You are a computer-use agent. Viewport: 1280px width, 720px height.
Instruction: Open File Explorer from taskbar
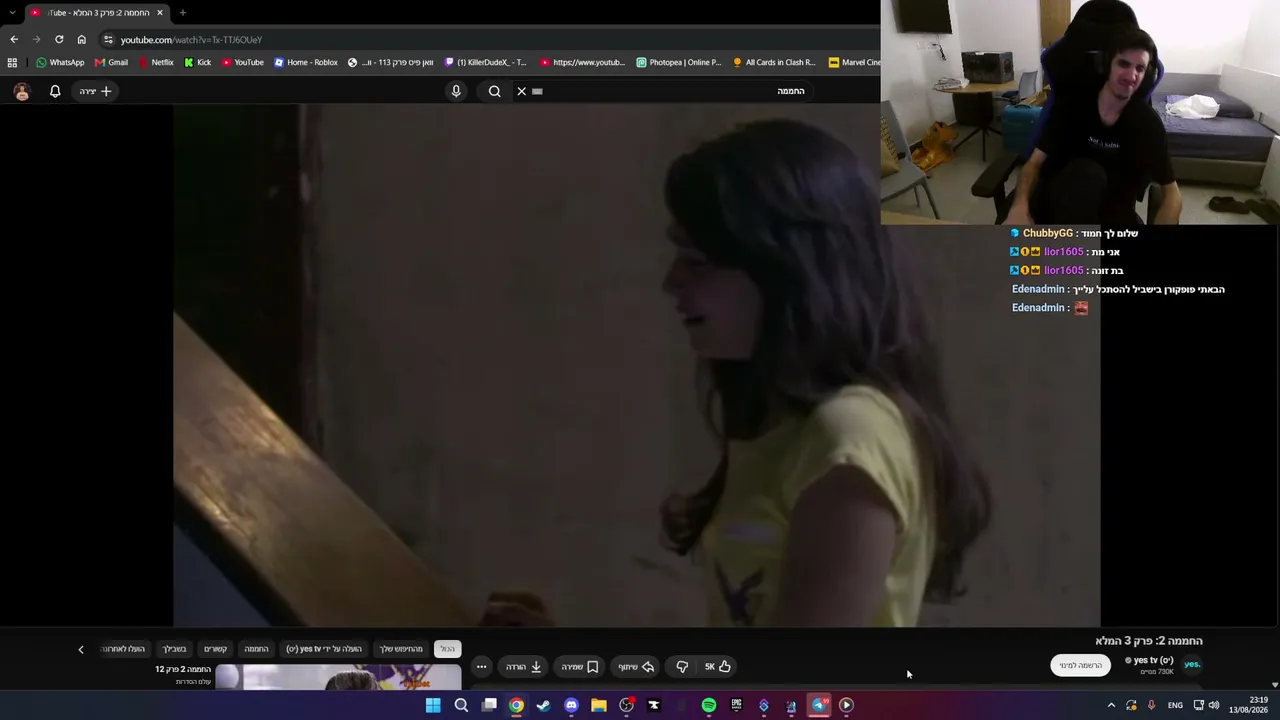(x=599, y=705)
